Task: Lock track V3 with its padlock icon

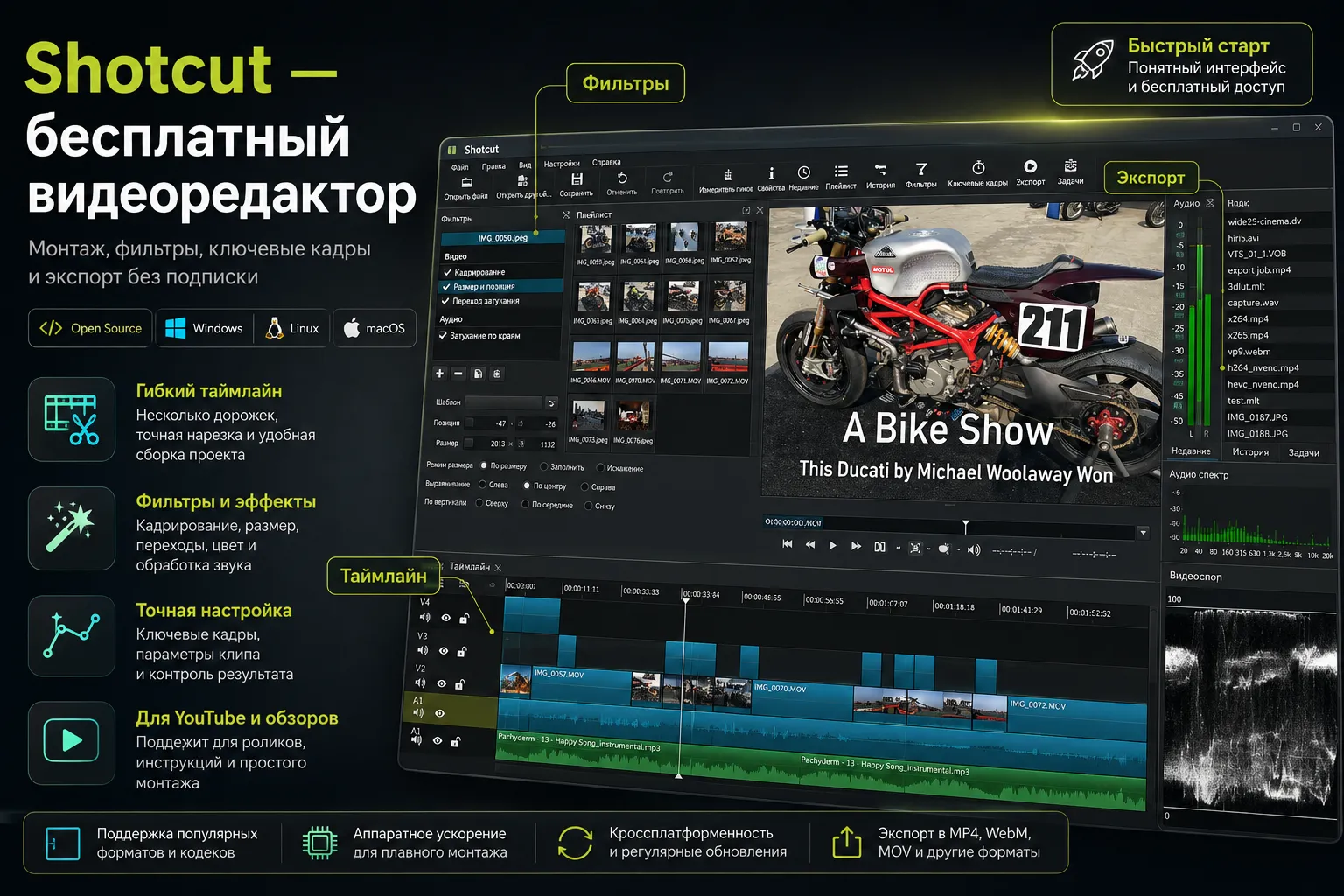Action: pos(462,652)
